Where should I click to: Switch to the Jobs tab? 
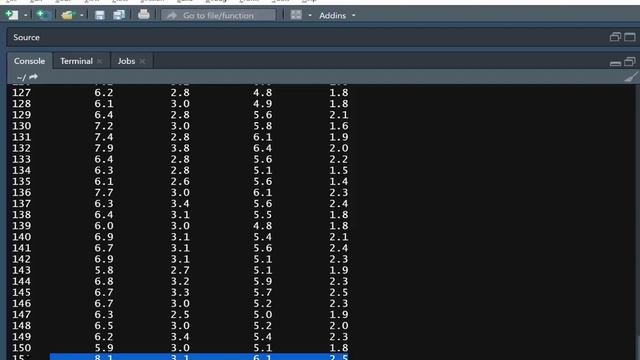[126, 61]
